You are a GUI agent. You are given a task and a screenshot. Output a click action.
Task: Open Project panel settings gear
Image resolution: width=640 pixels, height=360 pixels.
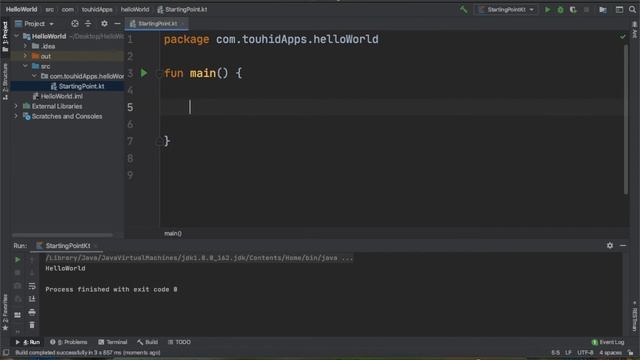pyautogui.click(x=104, y=24)
